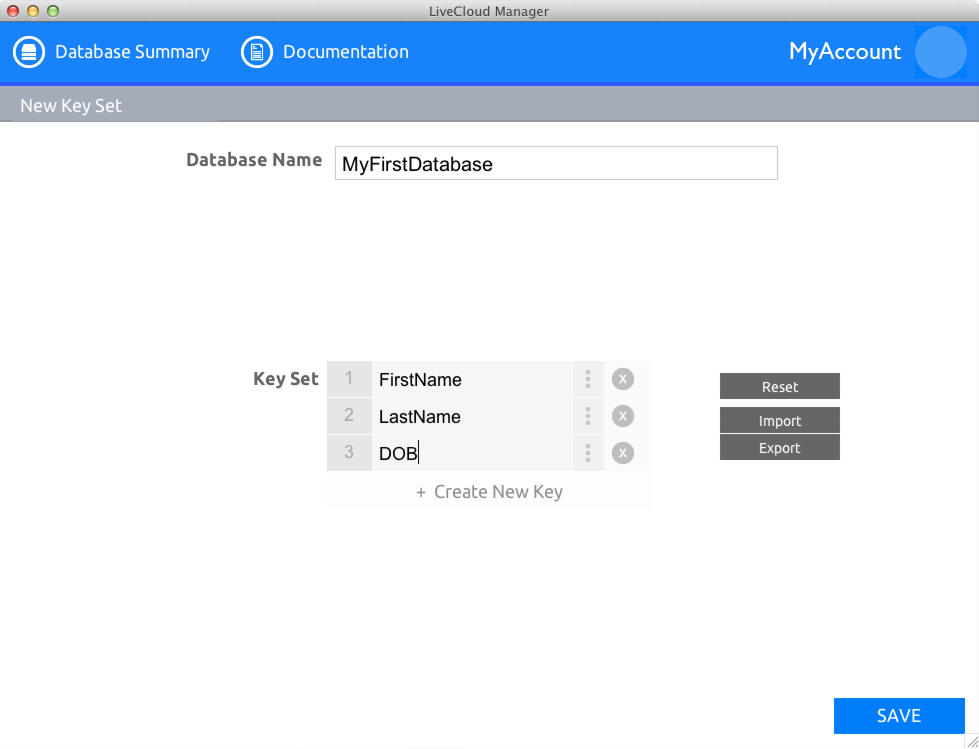This screenshot has height=749, width=979.
Task: Open the Database Summary menu item
Action: click(x=132, y=52)
